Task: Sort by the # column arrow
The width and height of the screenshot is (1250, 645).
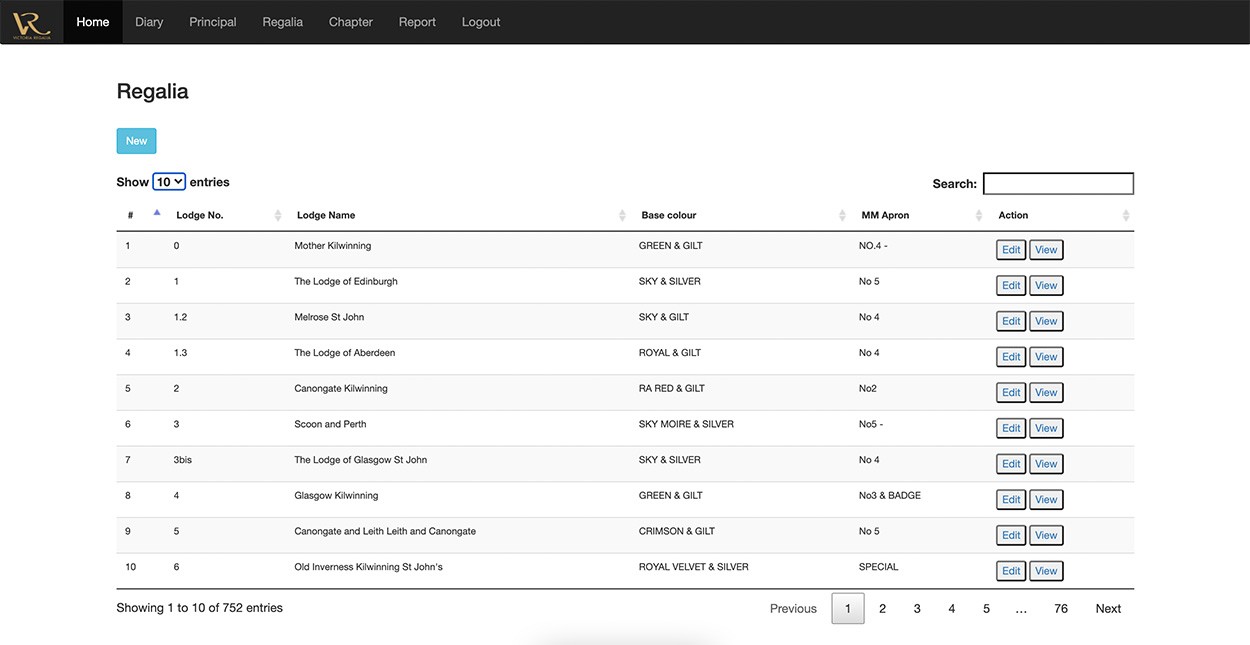Action: click(x=156, y=213)
